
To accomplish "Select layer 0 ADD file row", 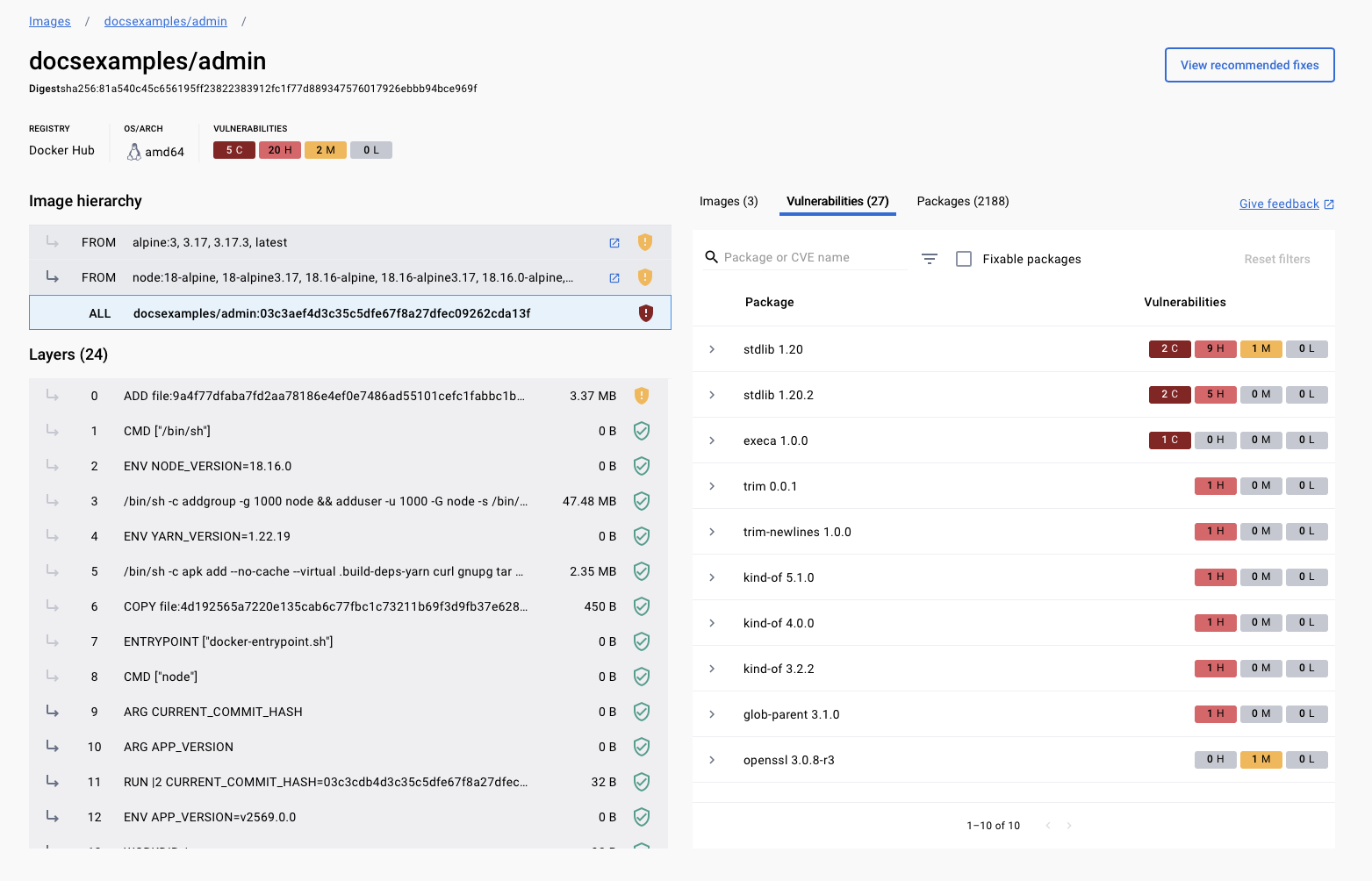I will click(x=348, y=396).
